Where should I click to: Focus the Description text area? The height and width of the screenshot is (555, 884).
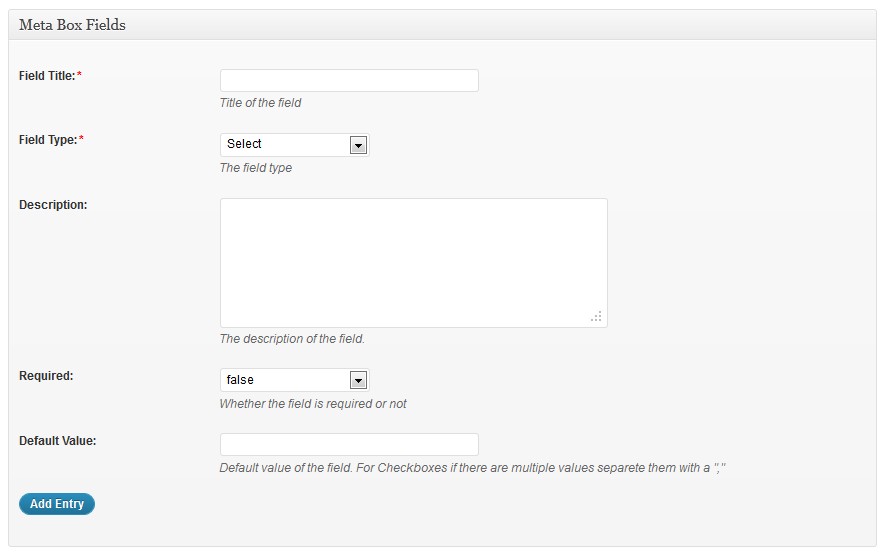(x=413, y=263)
